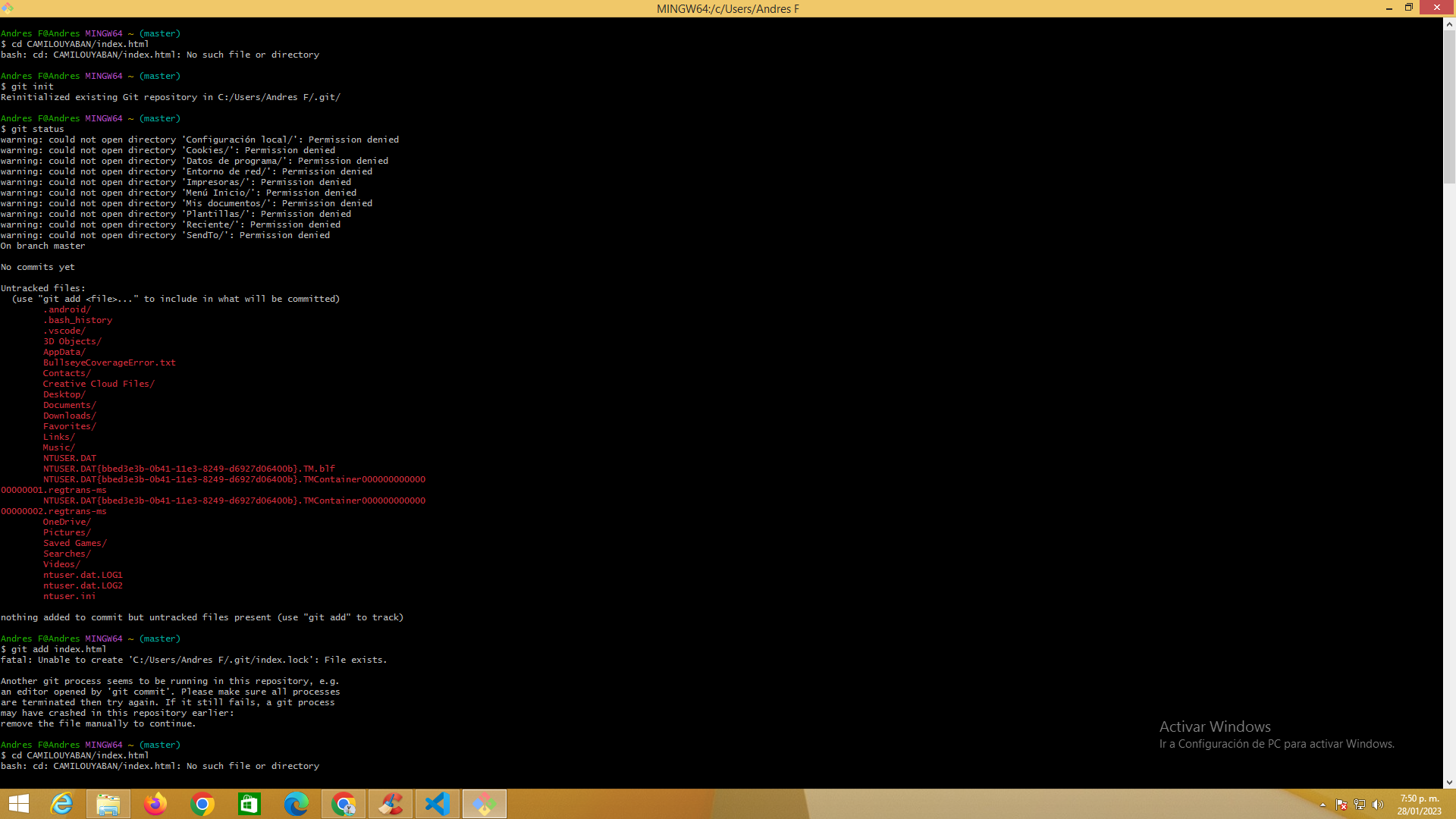Viewport: 1456px width, 819px height.
Task: Show hidden system tray icons
Action: 1323,805
